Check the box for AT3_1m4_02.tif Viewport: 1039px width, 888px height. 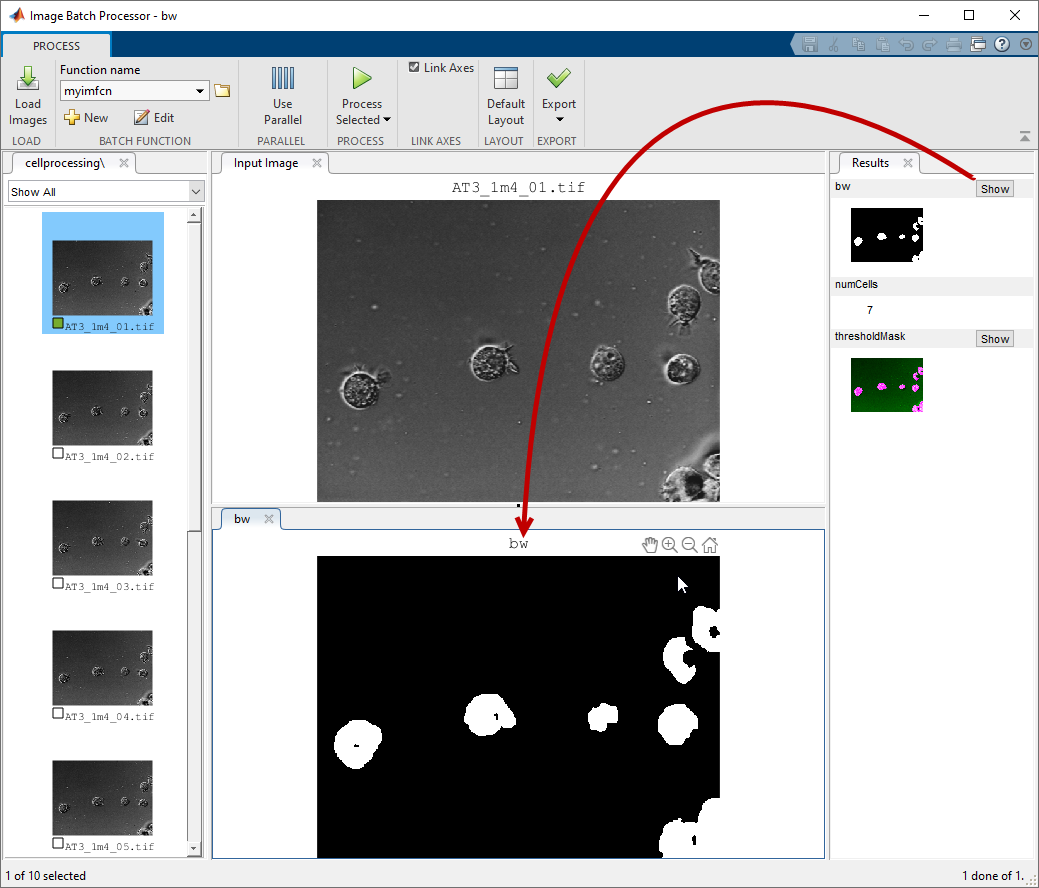pyautogui.click(x=58, y=454)
